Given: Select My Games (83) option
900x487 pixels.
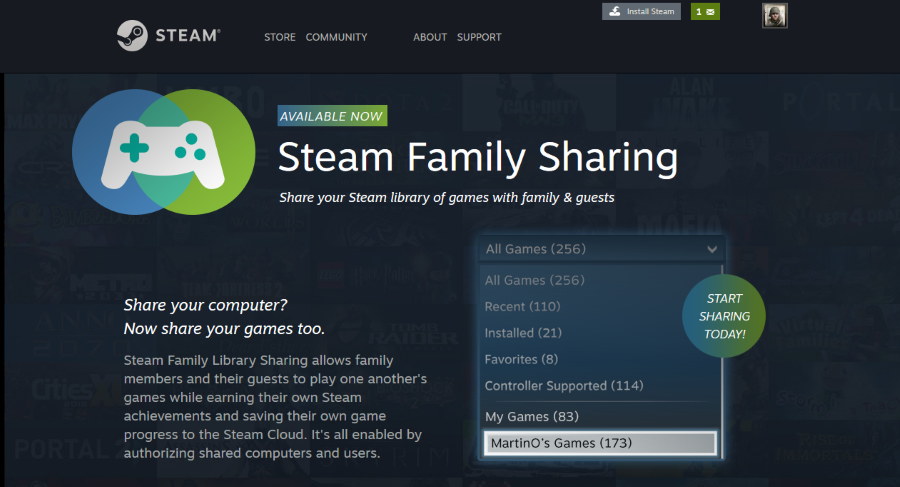Looking at the screenshot, I should pos(532,417).
